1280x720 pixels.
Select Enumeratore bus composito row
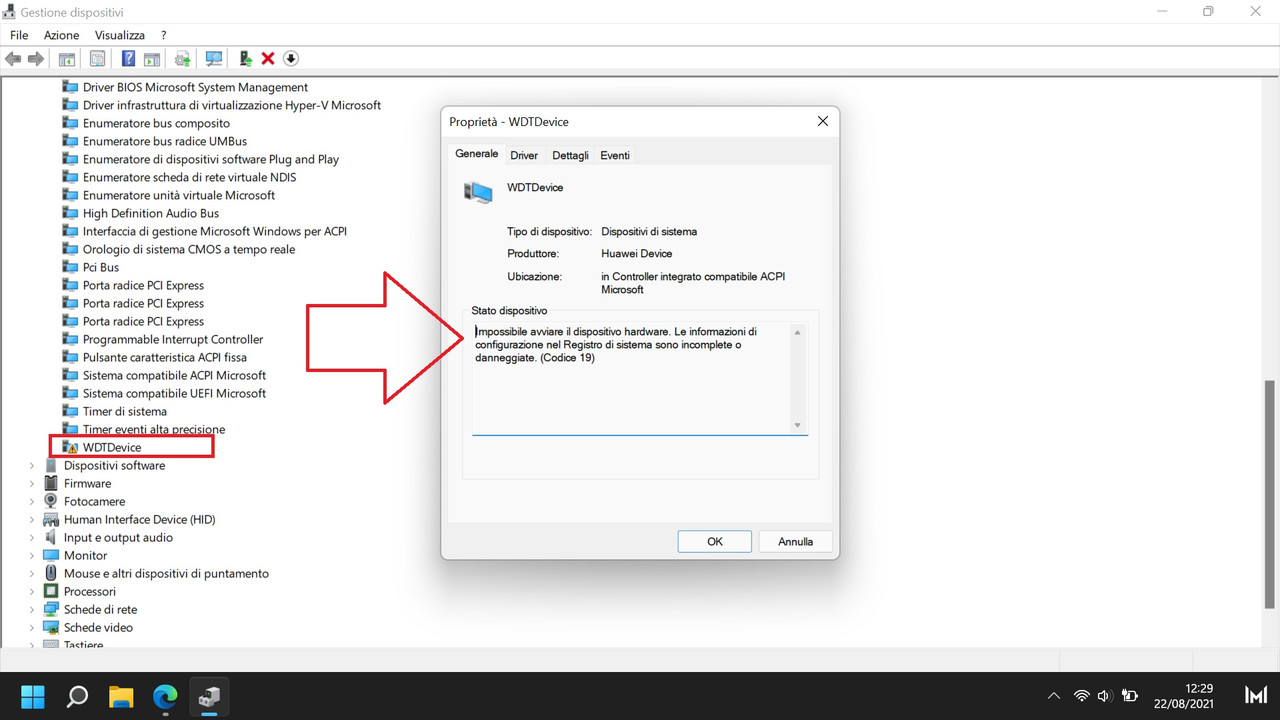tap(156, 123)
